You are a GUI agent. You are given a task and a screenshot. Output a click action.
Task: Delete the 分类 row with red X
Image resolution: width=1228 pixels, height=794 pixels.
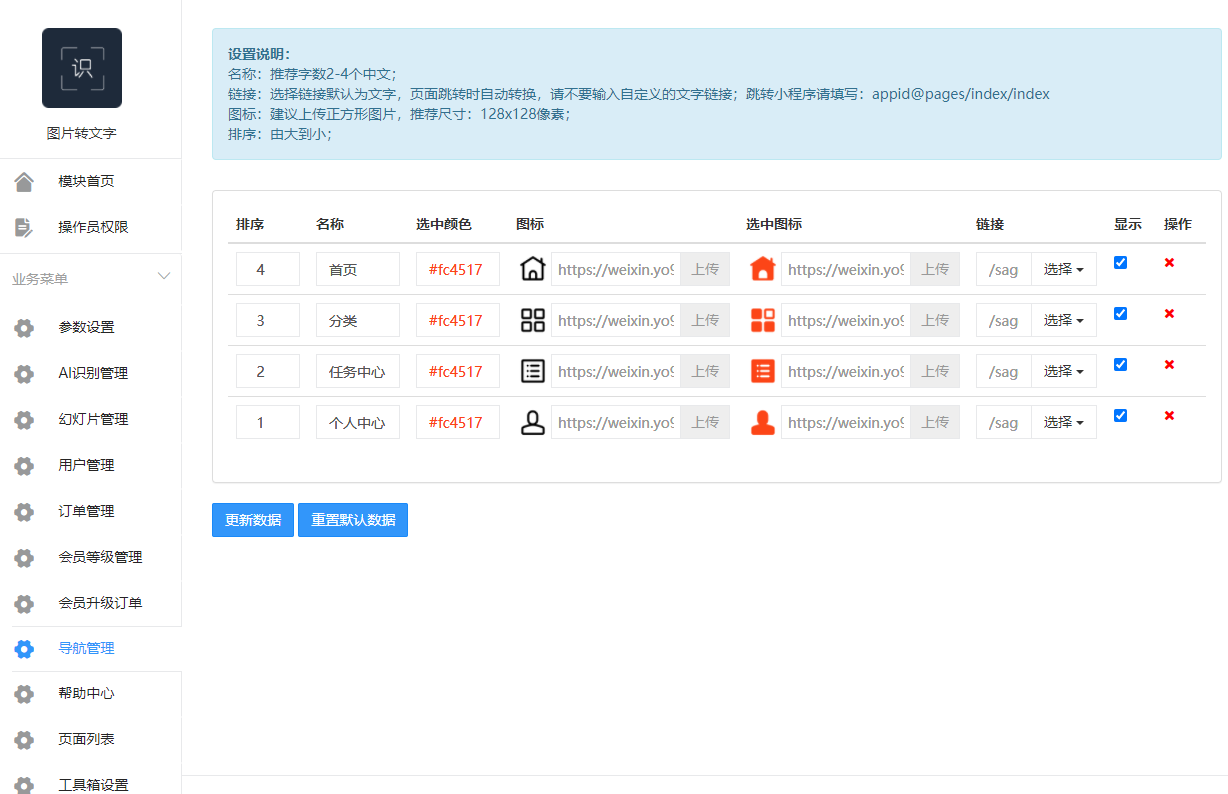(1169, 313)
